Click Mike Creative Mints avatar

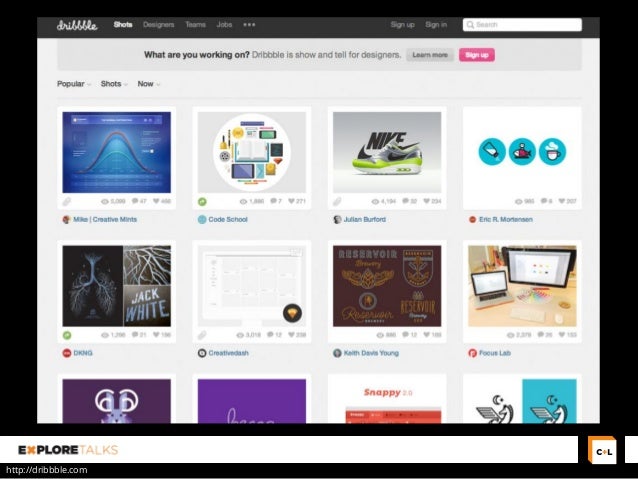point(67,220)
